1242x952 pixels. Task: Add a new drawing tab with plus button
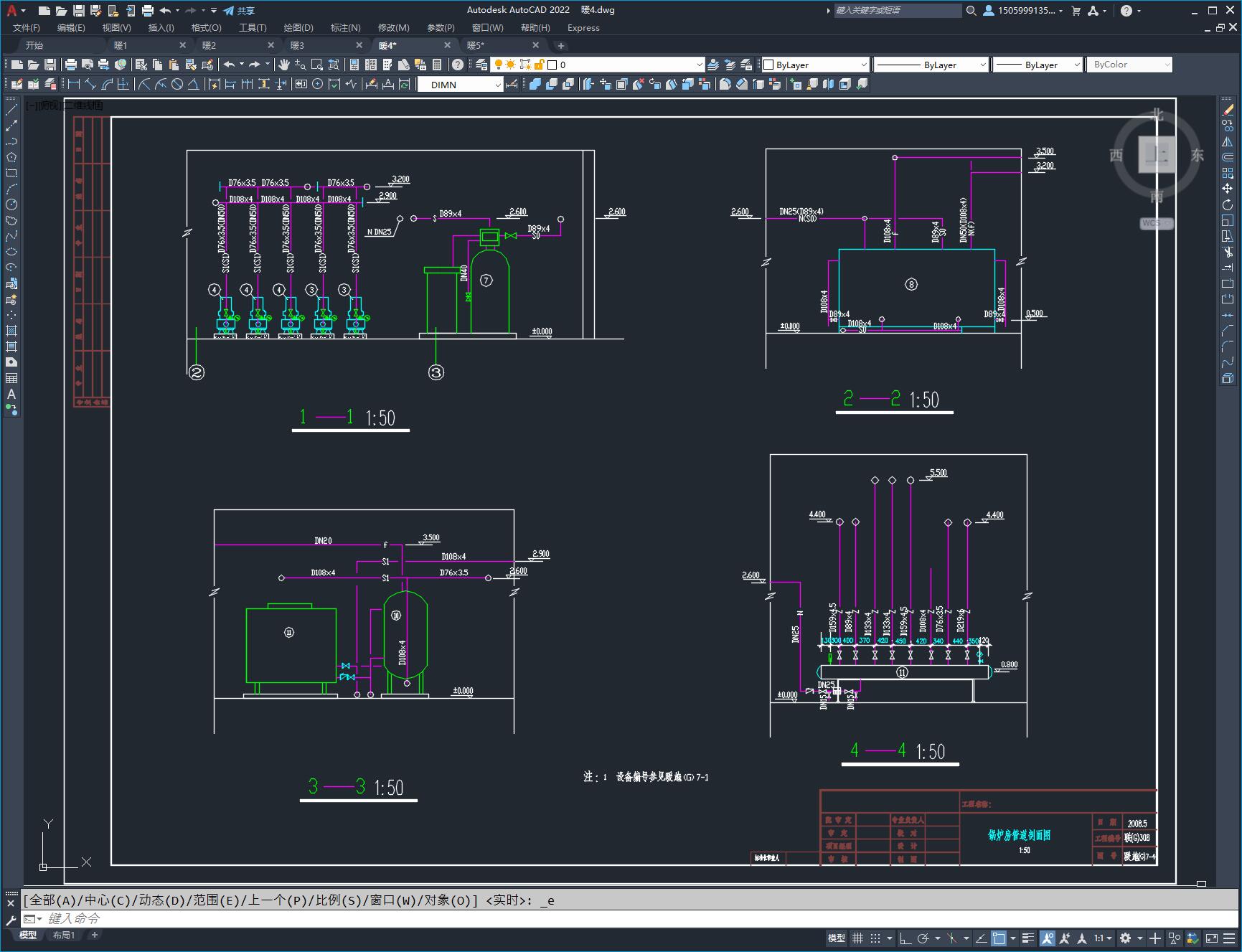[561, 45]
